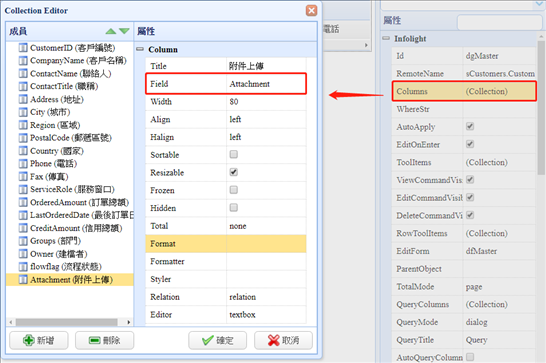Click the PostalCode column icon

pyautogui.click(x=23, y=138)
